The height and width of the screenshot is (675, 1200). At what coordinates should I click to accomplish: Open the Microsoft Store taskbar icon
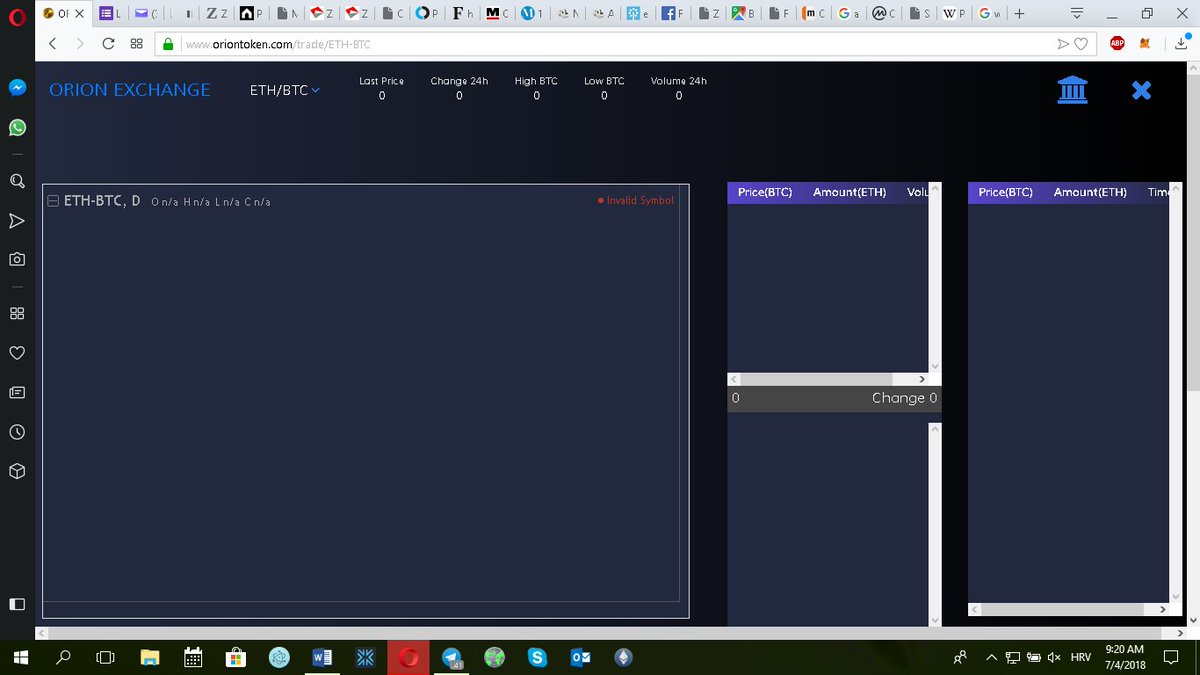point(237,657)
